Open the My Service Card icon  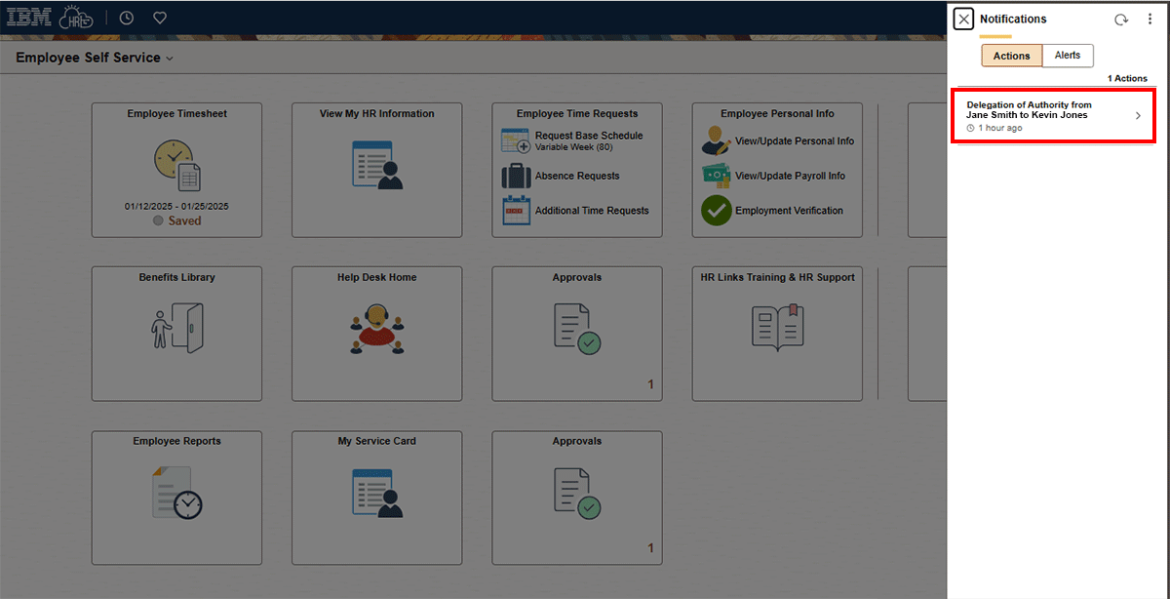(x=377, y=492)
